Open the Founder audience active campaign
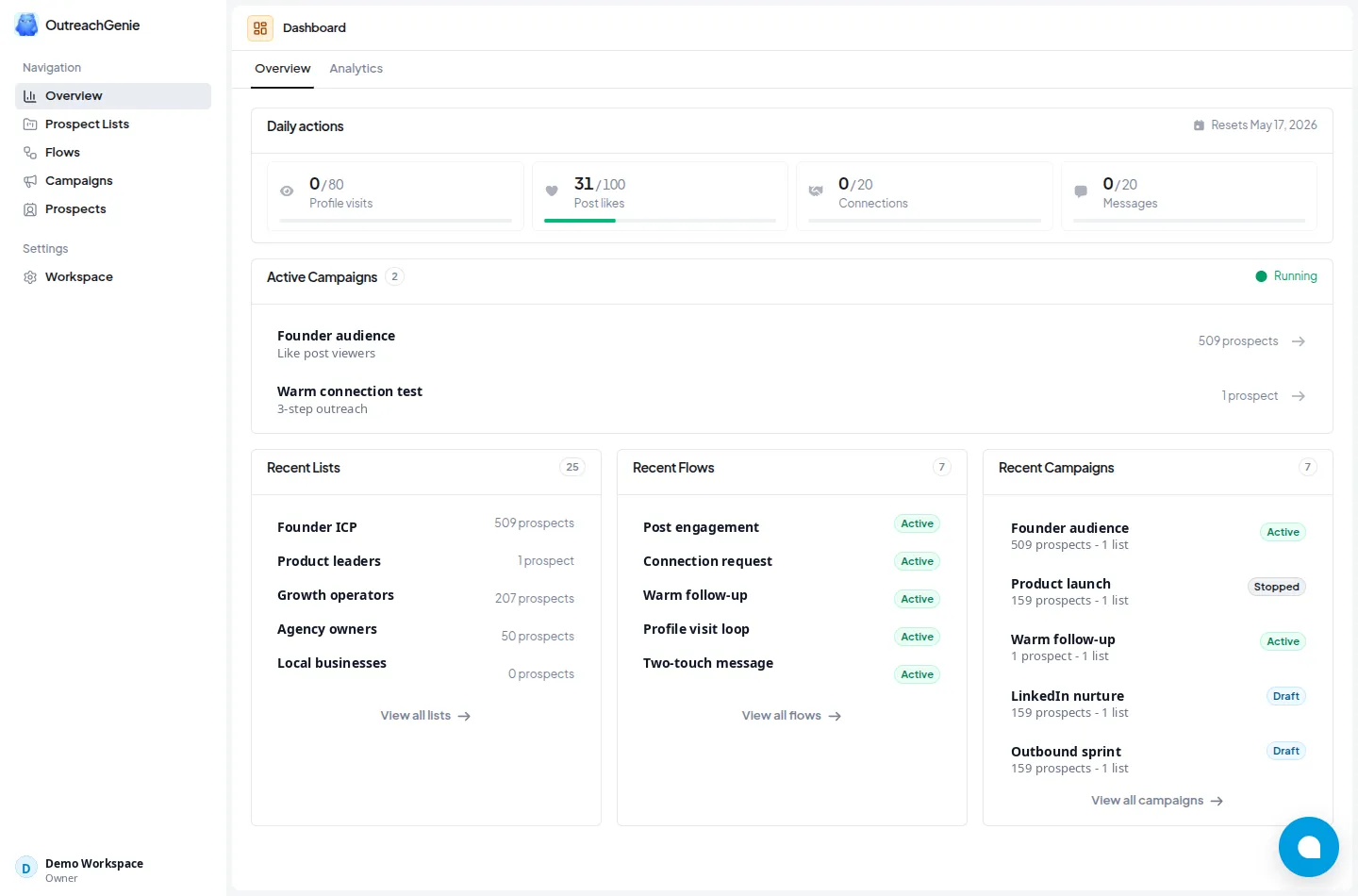 [x=791, y=344]
